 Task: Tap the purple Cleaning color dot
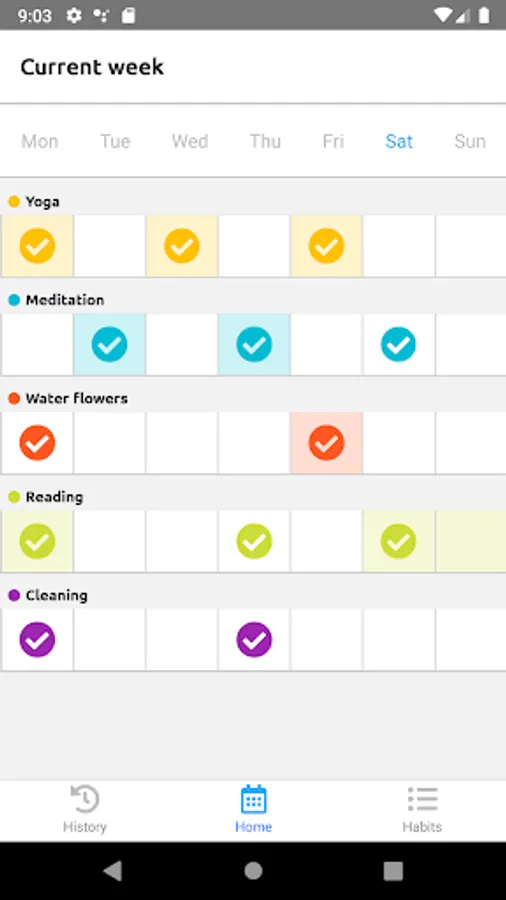click(x=14, y=595)
